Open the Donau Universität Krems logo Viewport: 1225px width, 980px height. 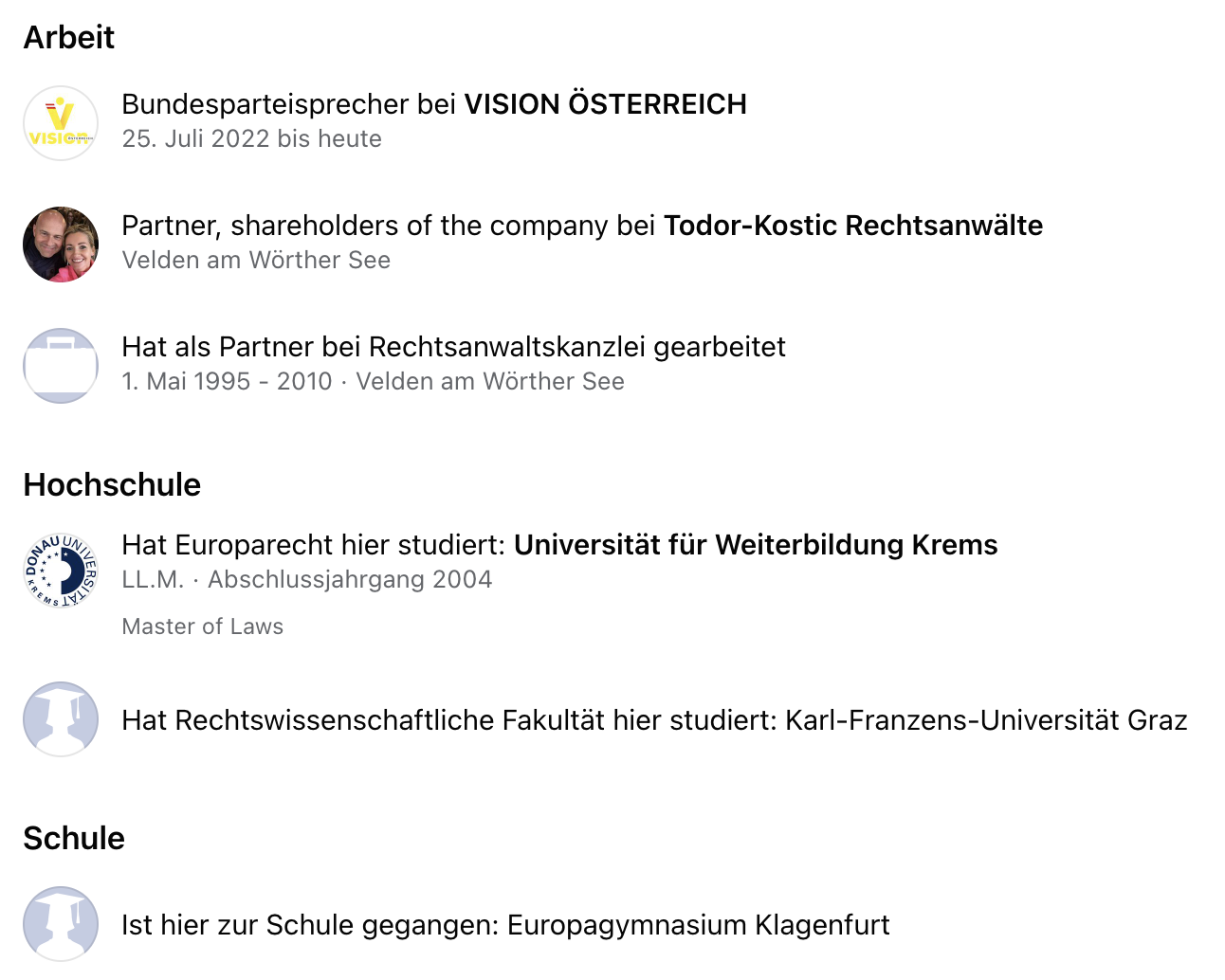point(61,572)
